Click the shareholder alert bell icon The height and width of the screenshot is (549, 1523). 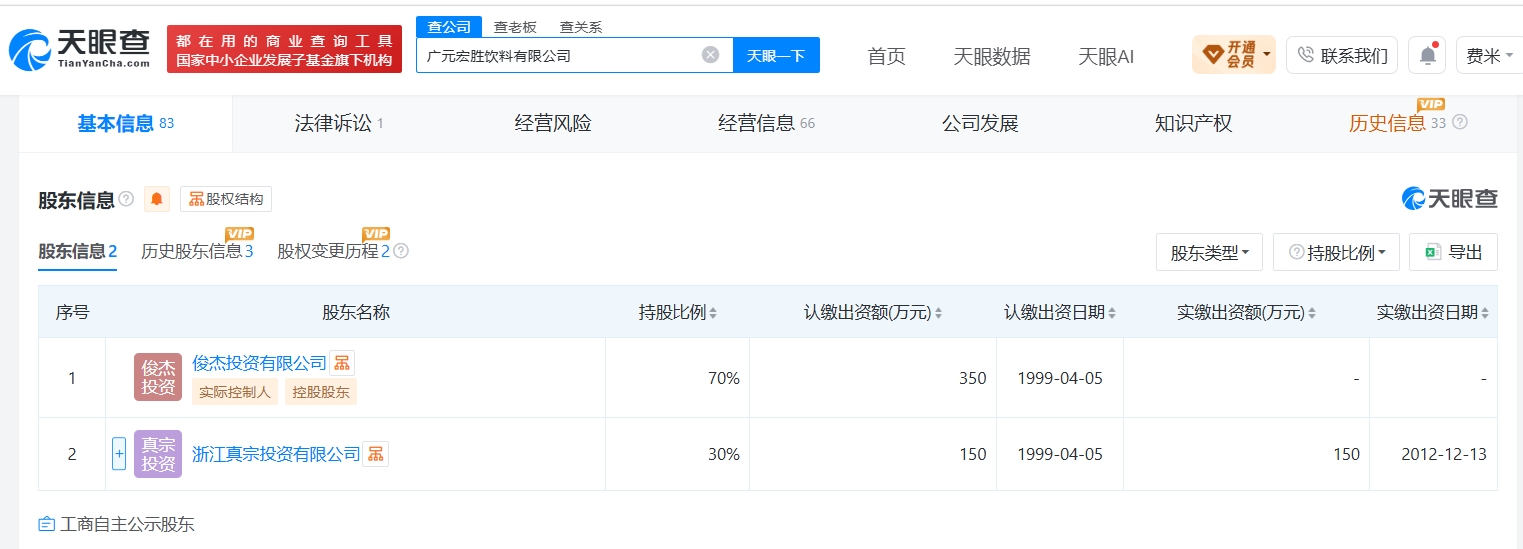point(157,199)
